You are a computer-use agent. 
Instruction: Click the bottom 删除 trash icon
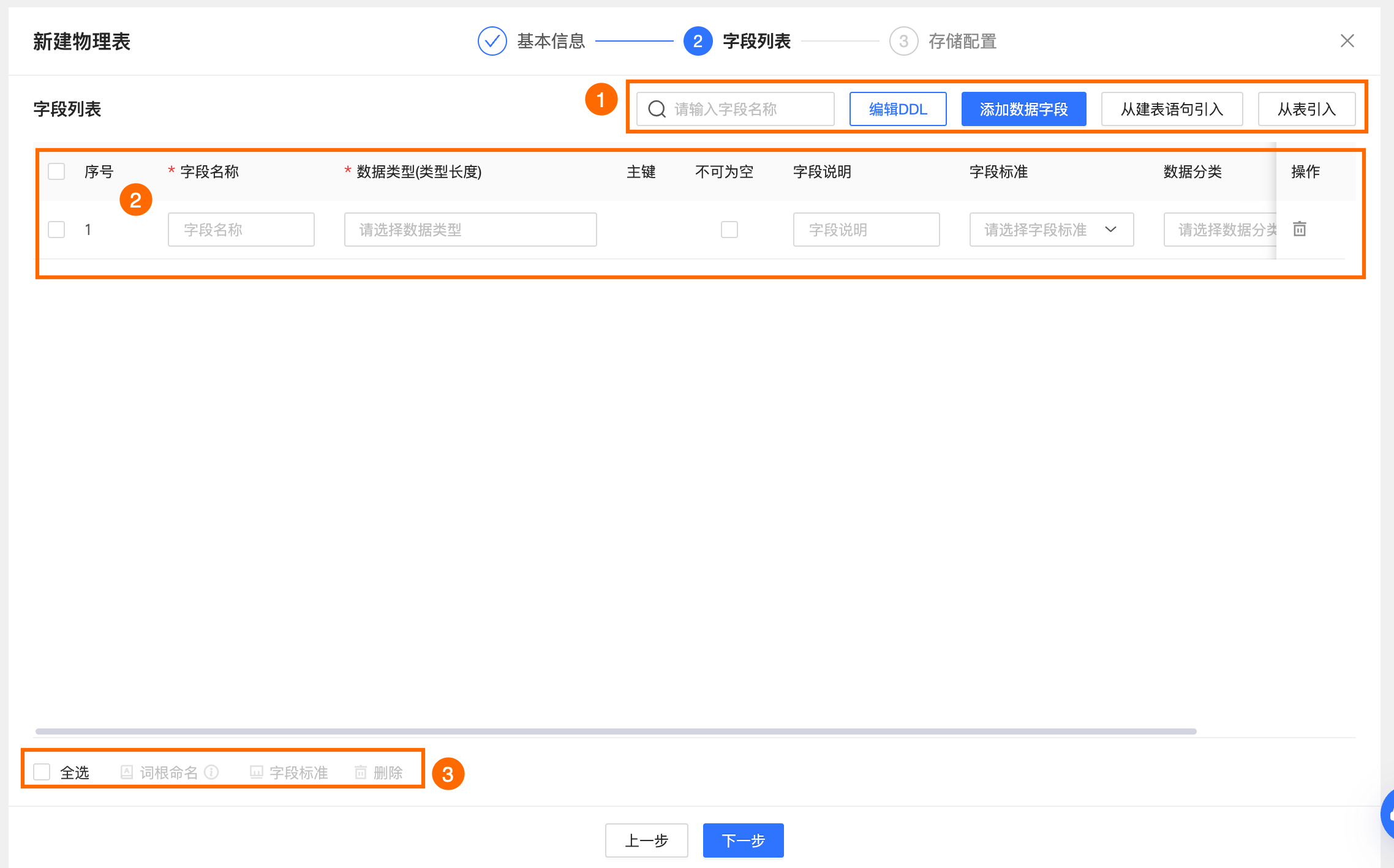361,772
